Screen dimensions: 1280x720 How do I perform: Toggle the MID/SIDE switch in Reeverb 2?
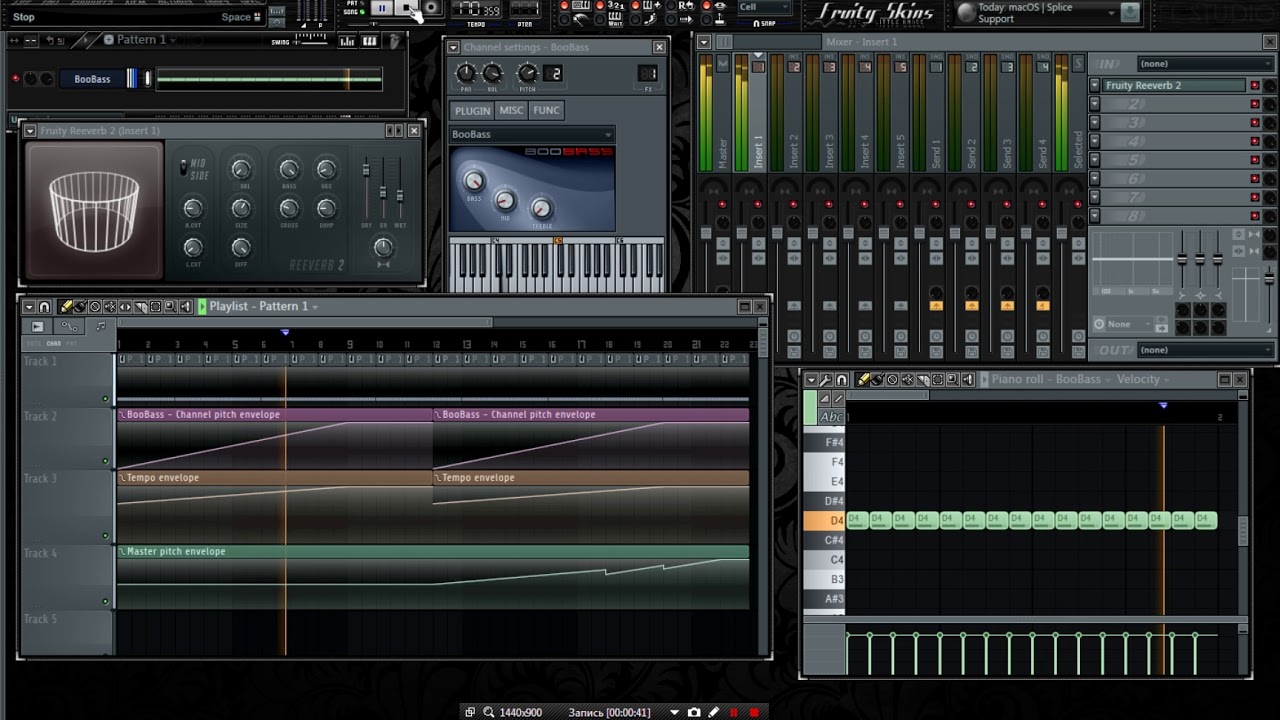[183, 168]
